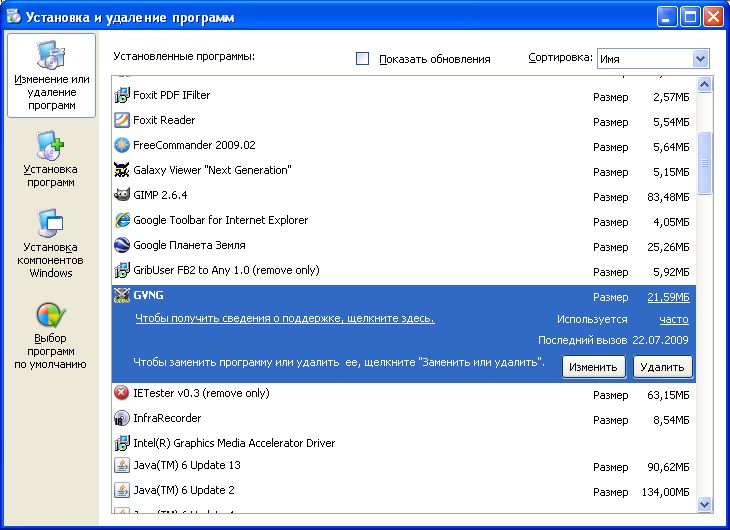Select 'Foxit PDF IFilter' program name

click(x=171, y=95)
